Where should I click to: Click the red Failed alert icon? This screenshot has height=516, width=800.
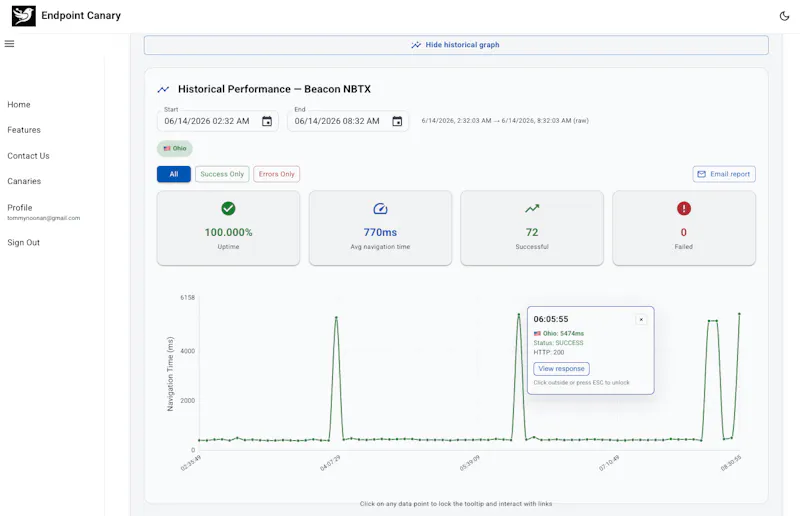684,208
